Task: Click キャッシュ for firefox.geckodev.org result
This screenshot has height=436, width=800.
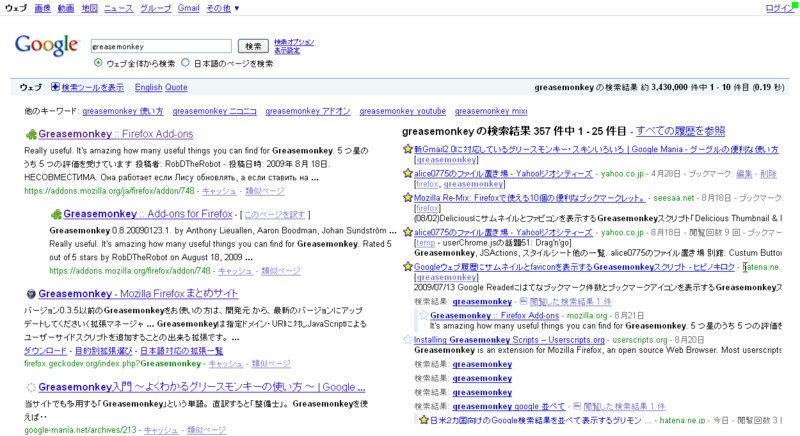Action: click(226, 364)
